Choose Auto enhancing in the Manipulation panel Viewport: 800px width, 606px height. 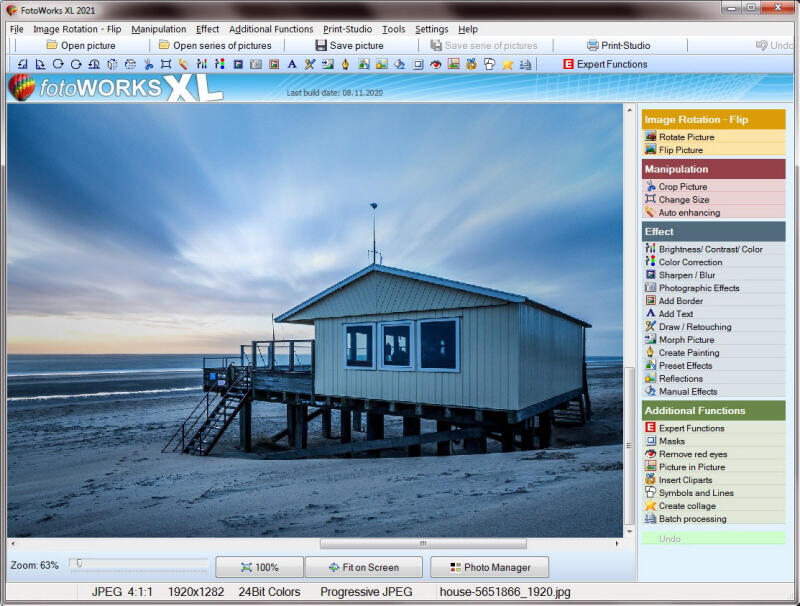[x=688, y=213]
